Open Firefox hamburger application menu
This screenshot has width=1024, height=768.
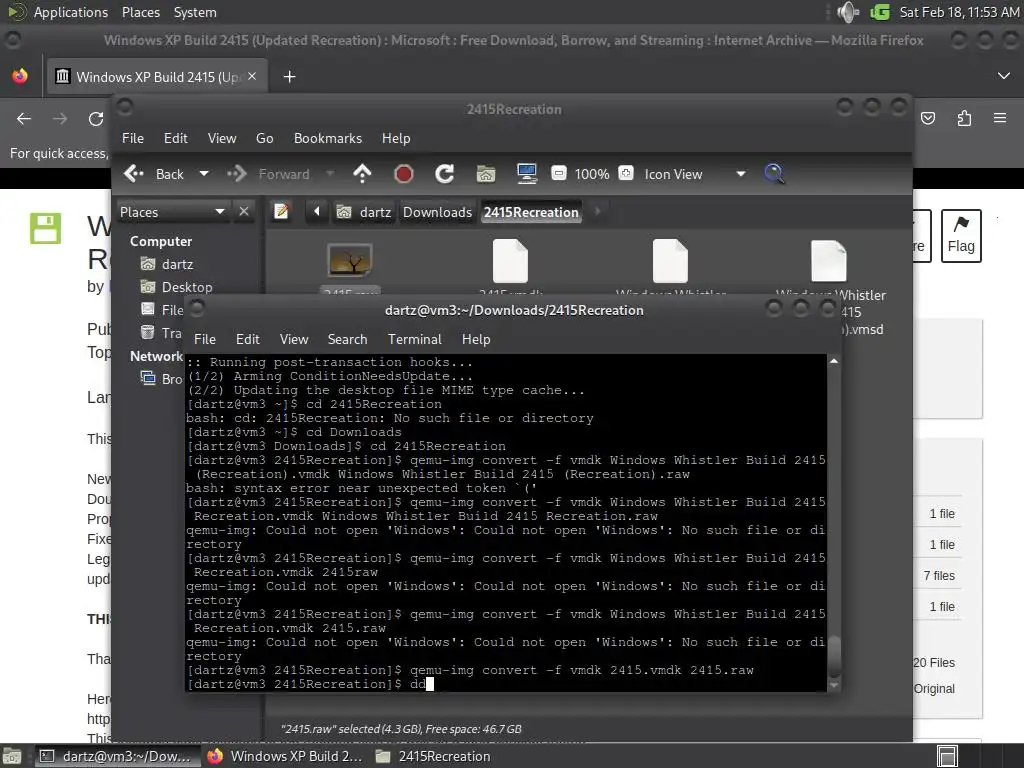tap(1000, 118)
